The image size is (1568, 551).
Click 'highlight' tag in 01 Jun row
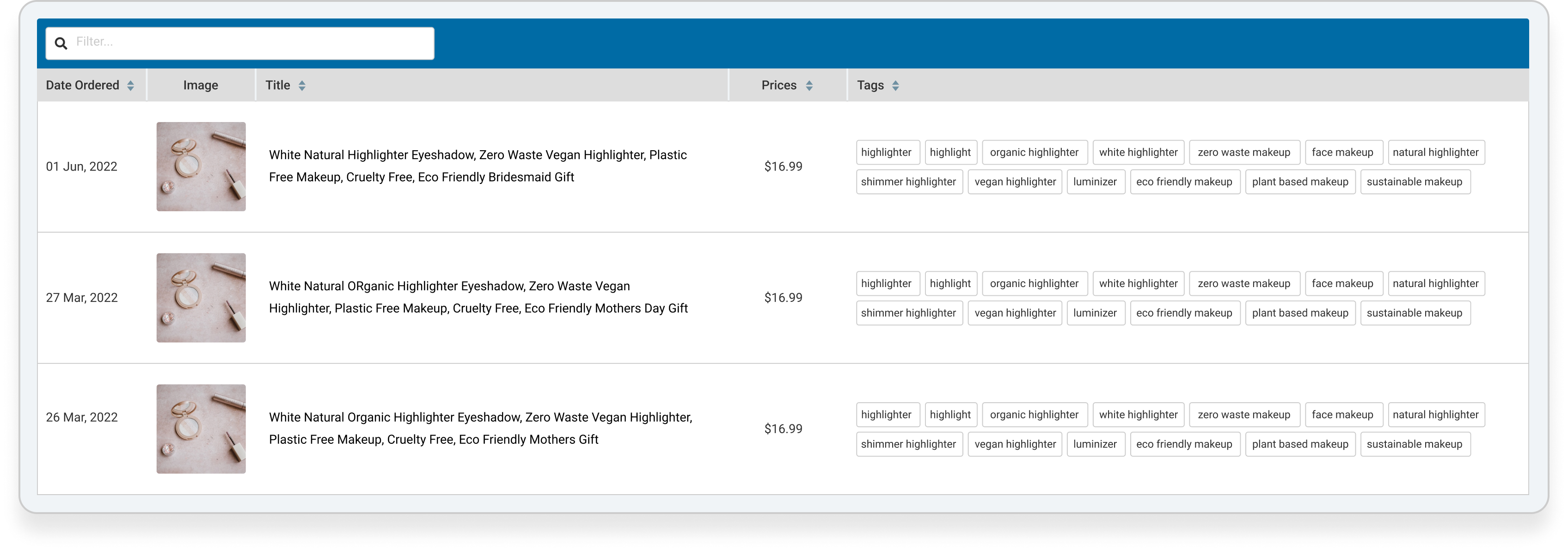[951, 152]
